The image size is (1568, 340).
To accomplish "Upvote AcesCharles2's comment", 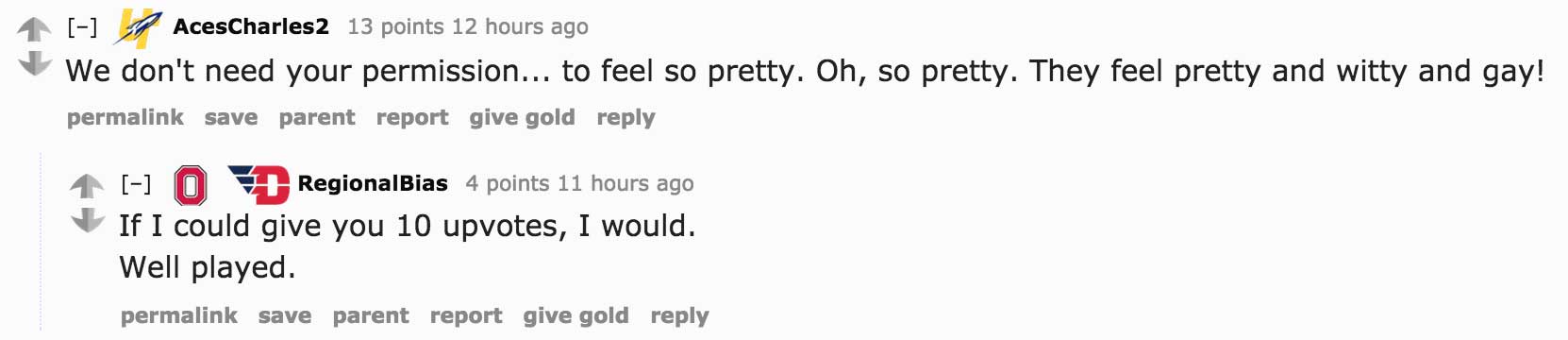I will (34, 30).
